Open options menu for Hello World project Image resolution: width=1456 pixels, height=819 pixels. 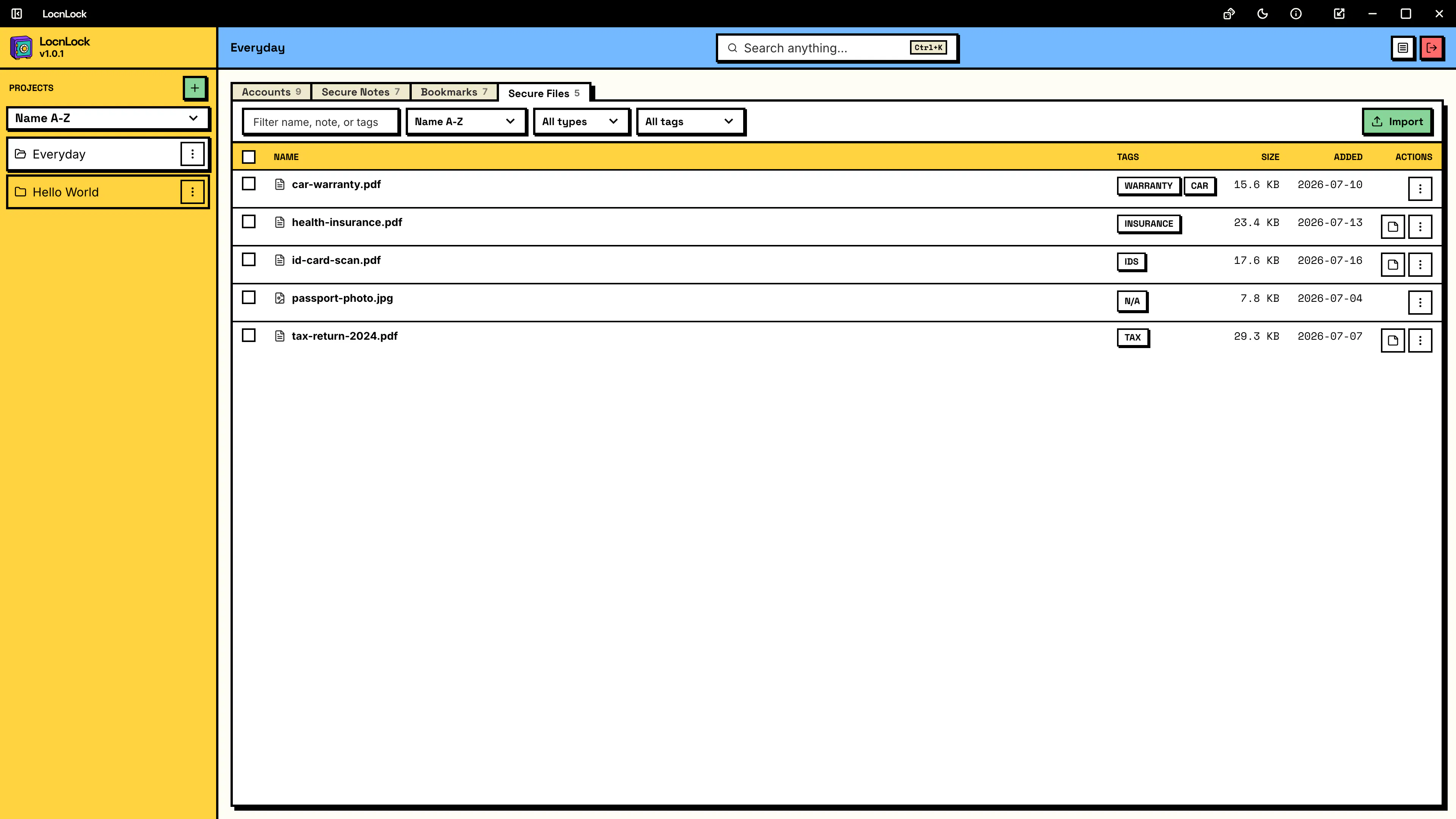coord(192,191)
